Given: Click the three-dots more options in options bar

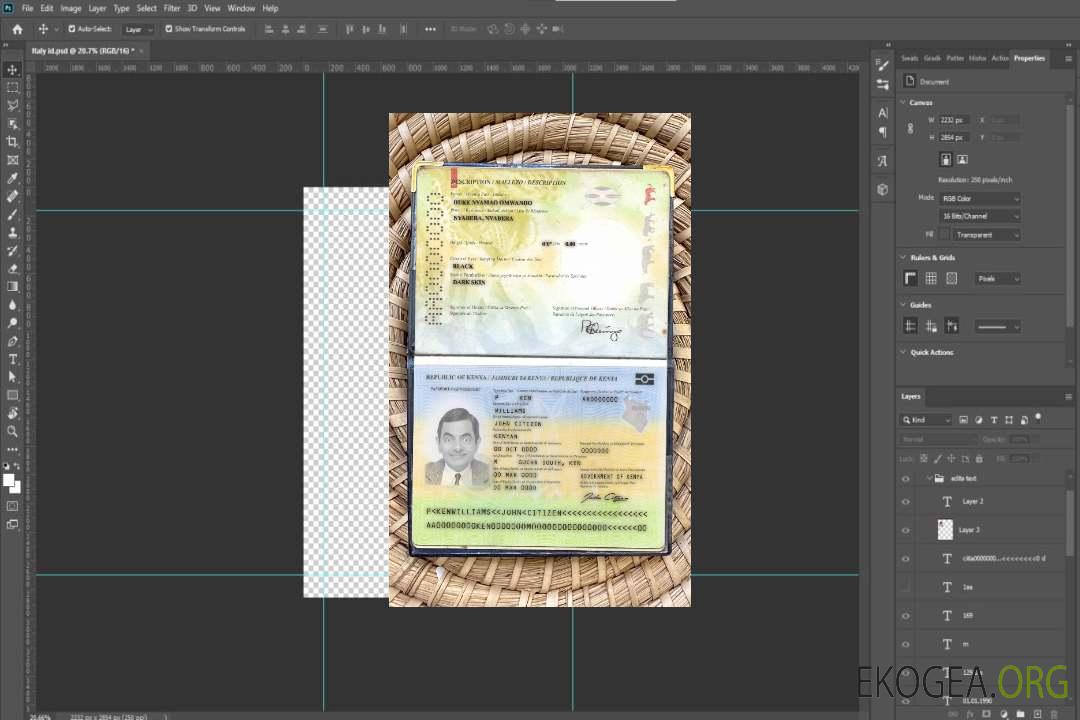Looking at the screenshot, I should (430, 29).
